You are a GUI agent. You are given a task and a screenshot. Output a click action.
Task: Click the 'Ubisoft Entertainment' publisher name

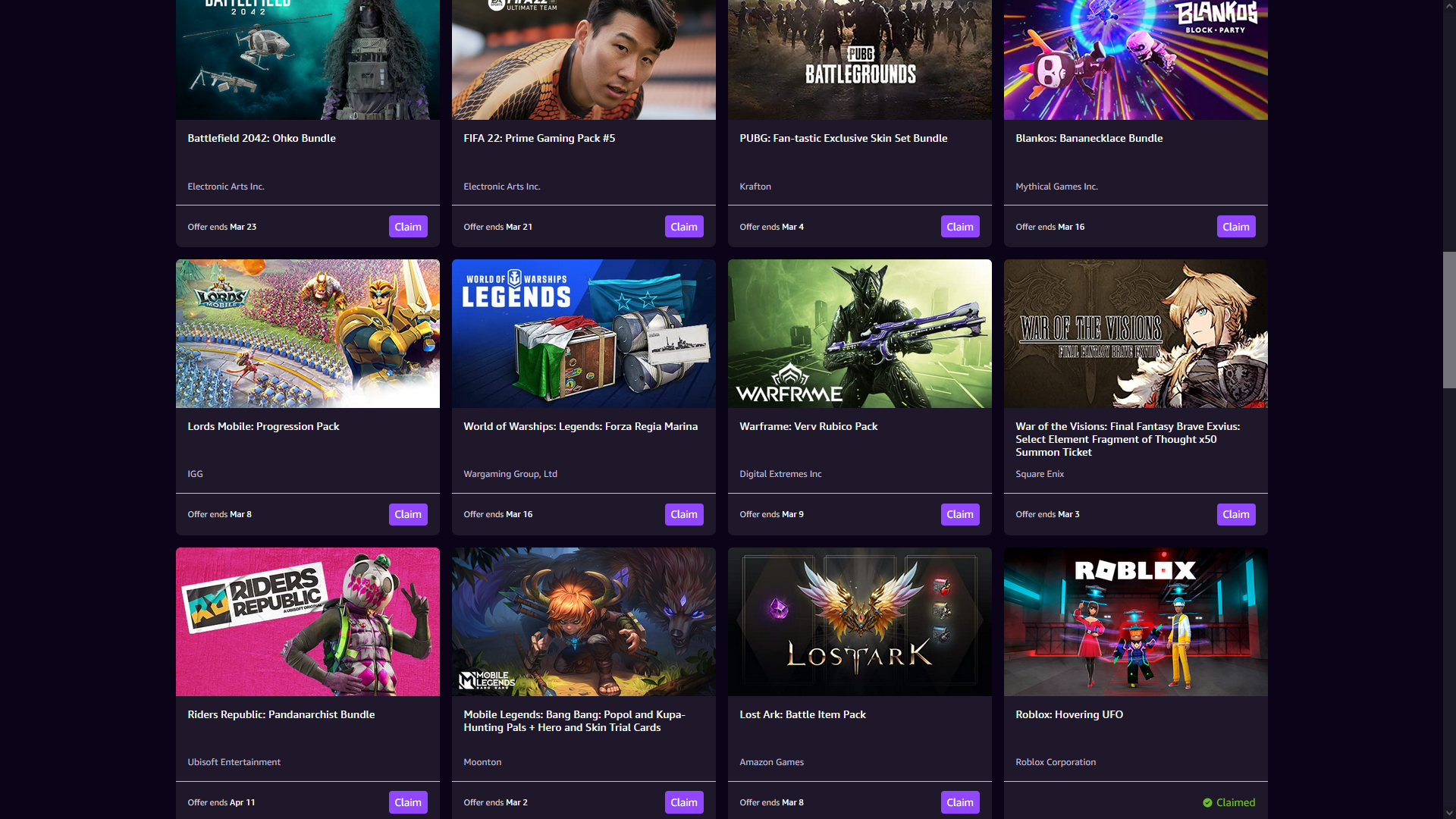[x=234, y=762]
